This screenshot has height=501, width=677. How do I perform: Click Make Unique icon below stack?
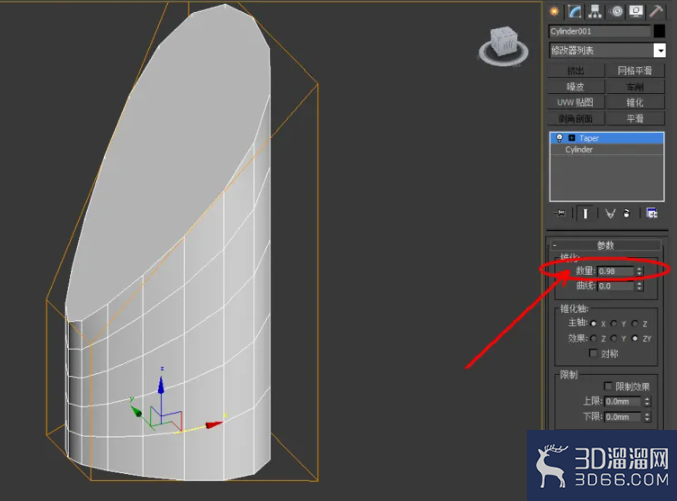point(610,213)
